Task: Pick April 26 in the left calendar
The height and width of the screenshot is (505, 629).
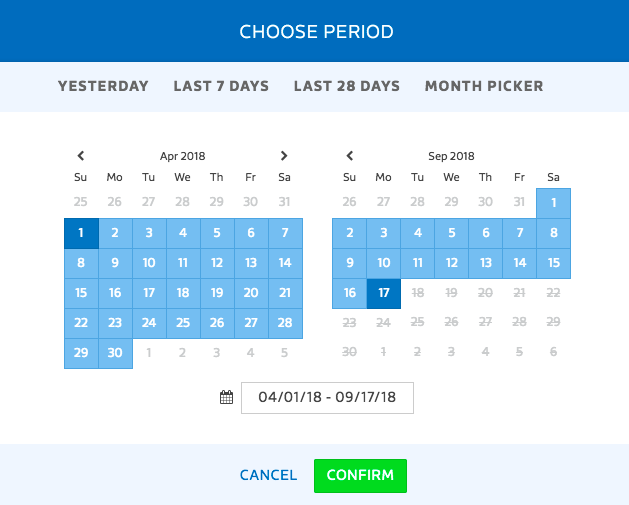Action: click(217, 323)
